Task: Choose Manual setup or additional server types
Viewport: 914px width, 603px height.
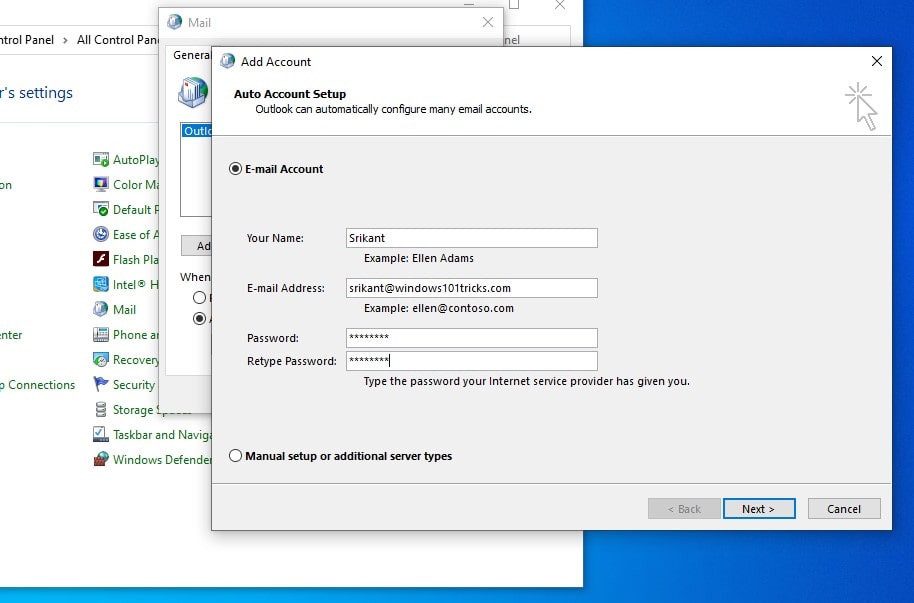Action: 236,455
